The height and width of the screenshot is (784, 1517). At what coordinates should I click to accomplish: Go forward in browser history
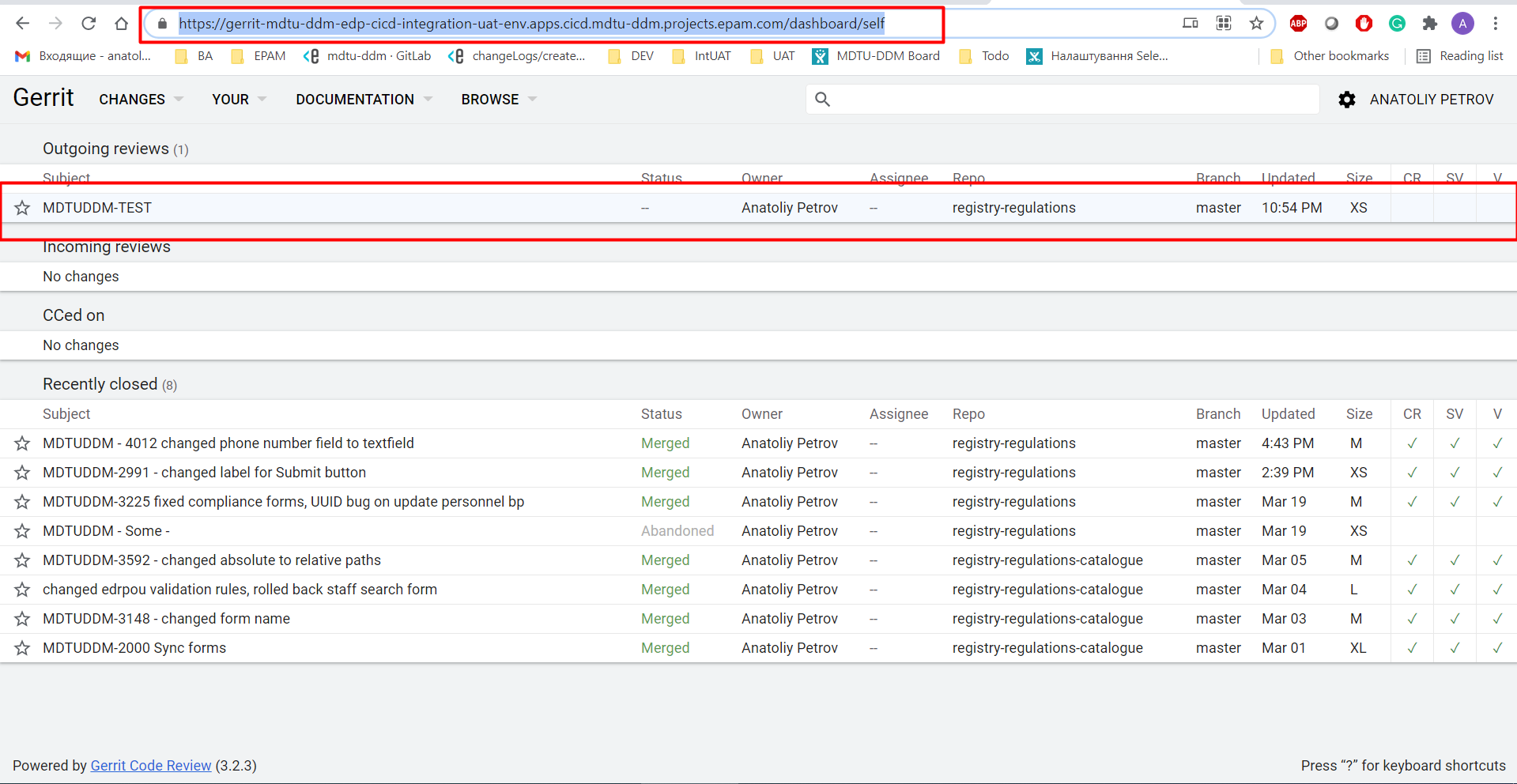pyautogui.click(x=55, y=24)
